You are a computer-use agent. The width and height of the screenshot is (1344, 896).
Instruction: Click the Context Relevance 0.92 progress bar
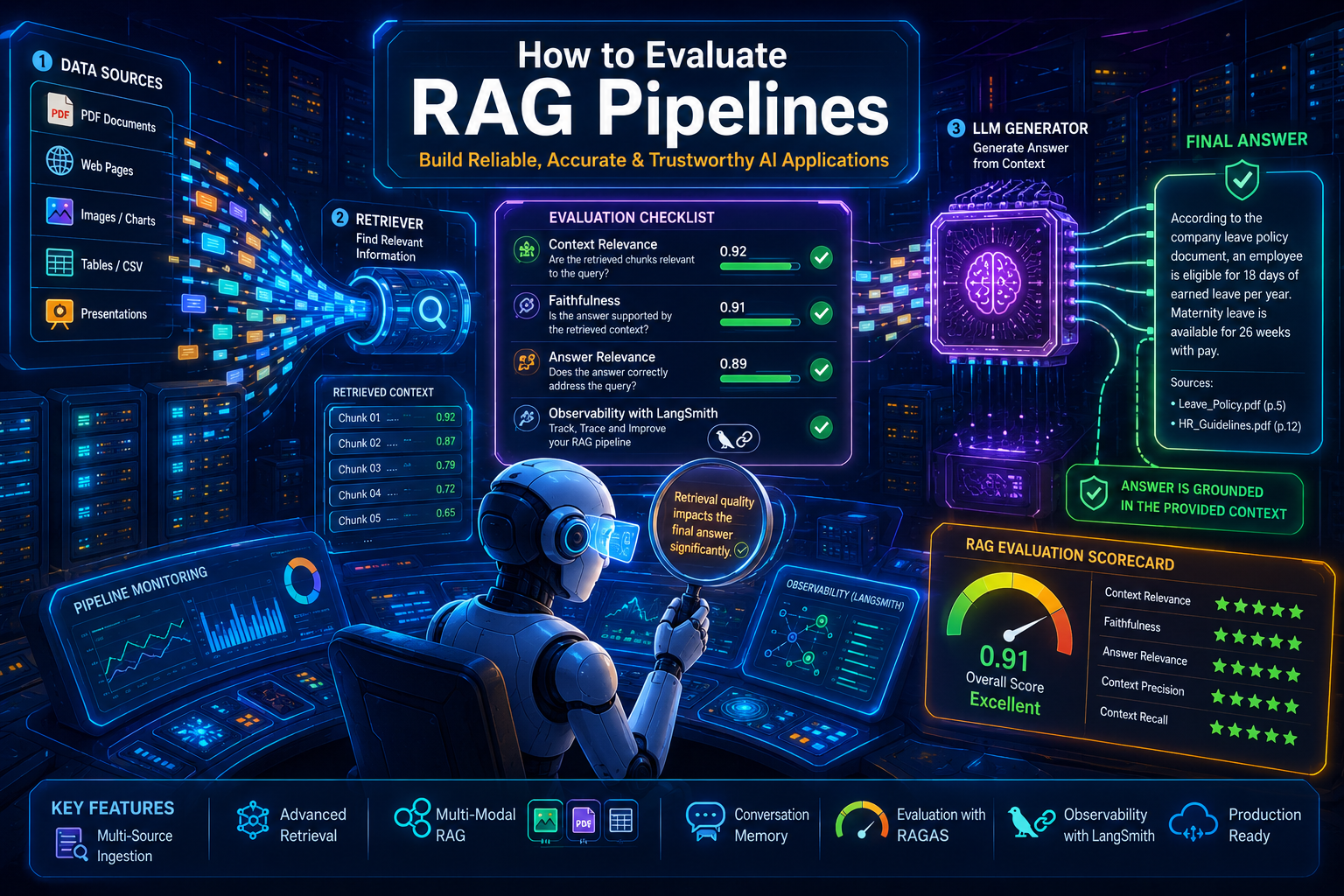click(759, 266)
